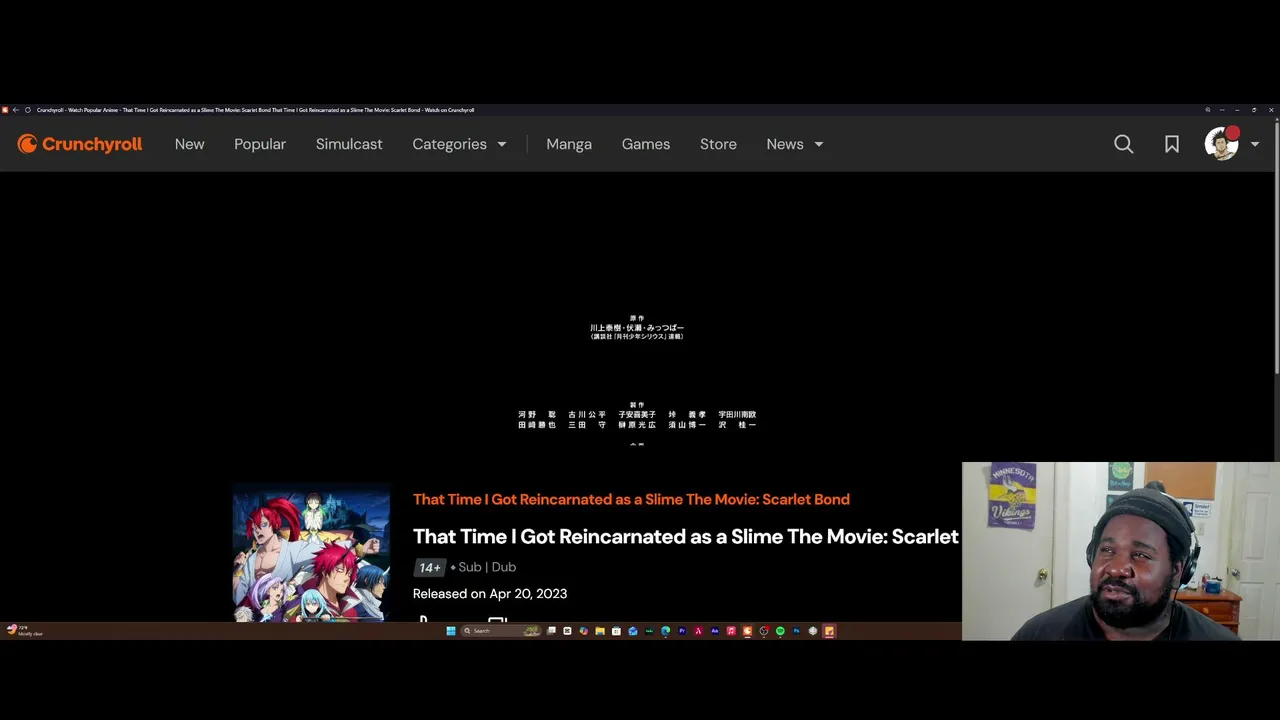Expand the Categories dropdown
Viewport: 1280px width, 720px height.
459,144
